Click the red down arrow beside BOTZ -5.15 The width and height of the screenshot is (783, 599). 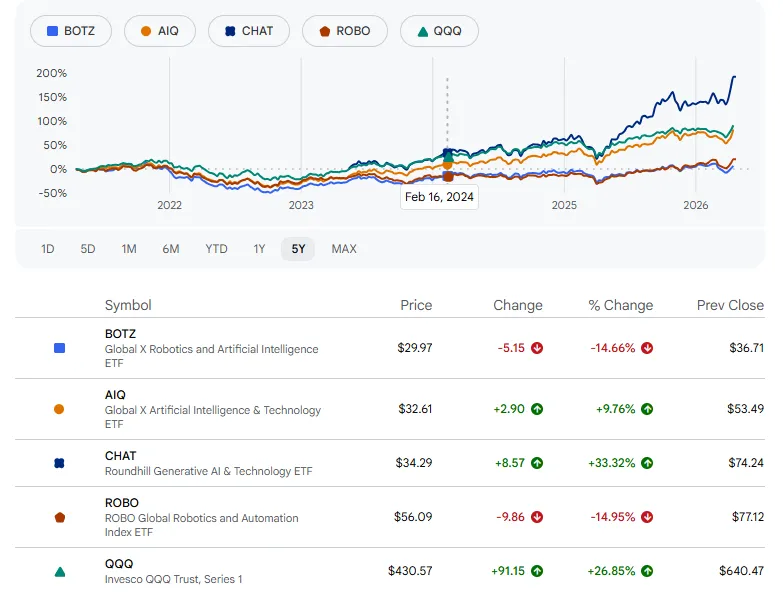537,348
